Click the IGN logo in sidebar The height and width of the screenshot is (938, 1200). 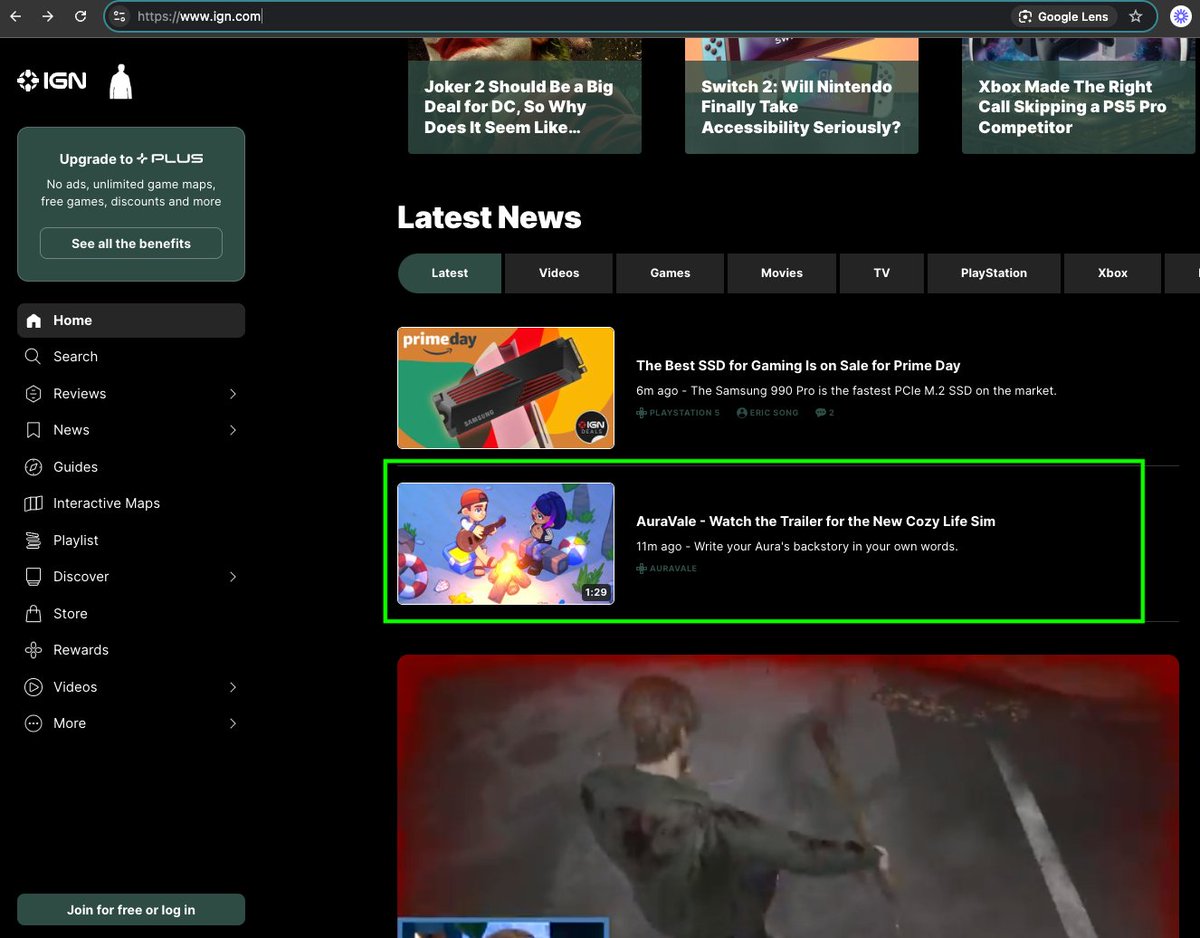tap(52, 81)
